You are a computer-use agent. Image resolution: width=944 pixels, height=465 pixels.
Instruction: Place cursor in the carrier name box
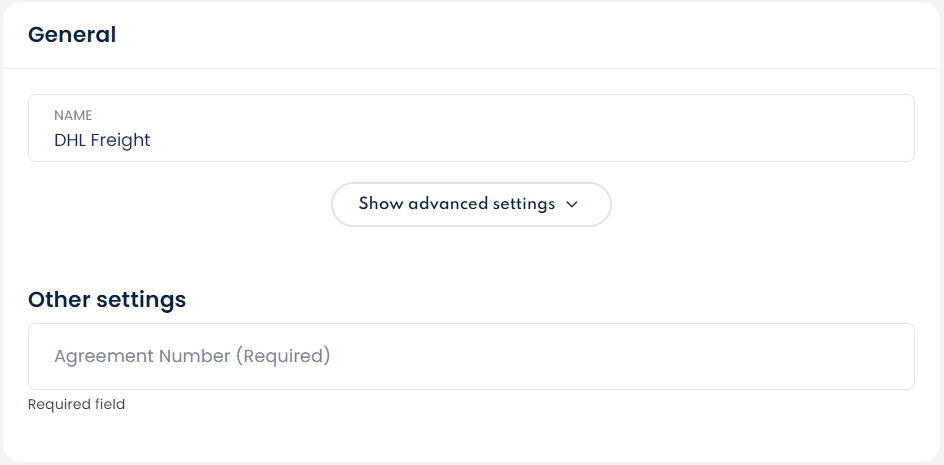pyautogui.click(x=471, y=128)
